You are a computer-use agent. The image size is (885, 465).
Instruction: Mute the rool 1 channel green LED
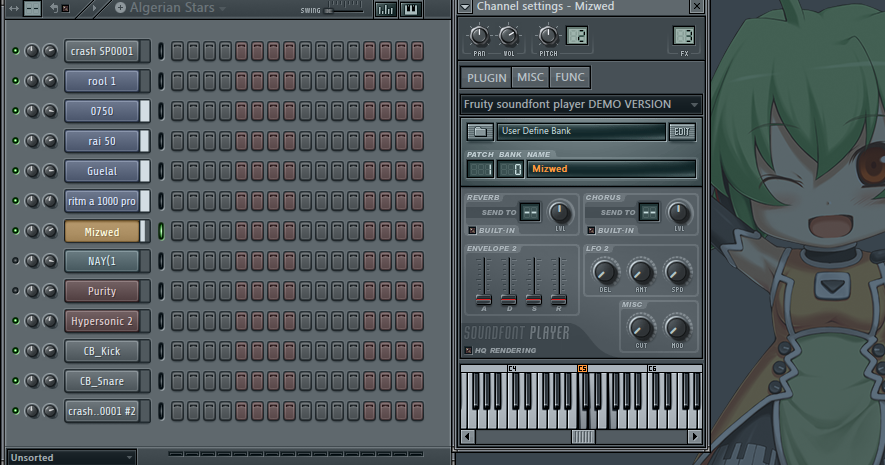point(16,81)
